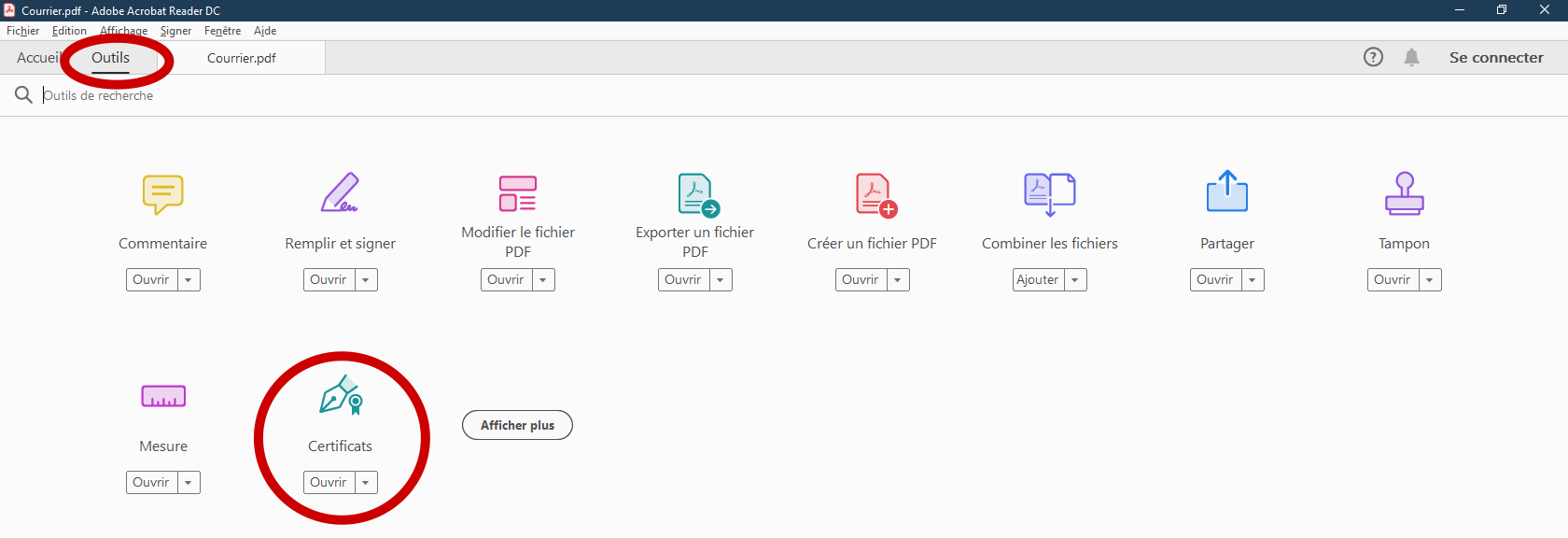
Task: Open the notifications bell icon
Action: pyautogui.click(x=1411, y=58)
